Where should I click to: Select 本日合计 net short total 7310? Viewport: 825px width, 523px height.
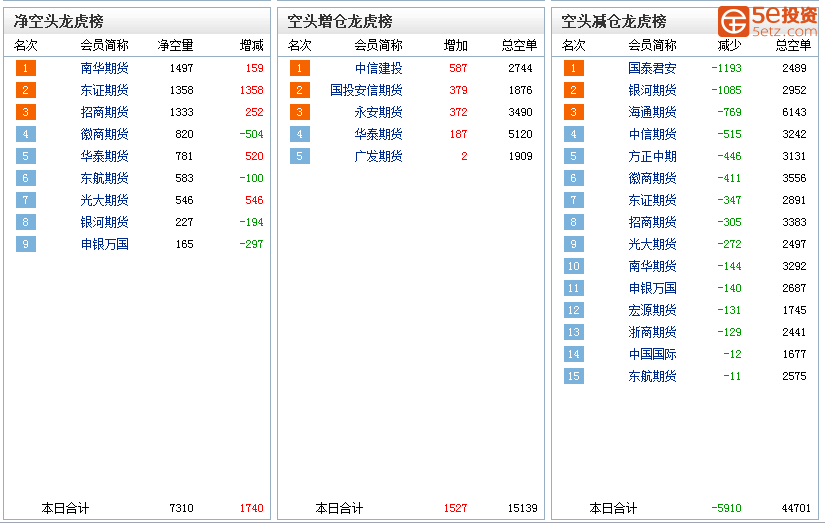(182, 508)
